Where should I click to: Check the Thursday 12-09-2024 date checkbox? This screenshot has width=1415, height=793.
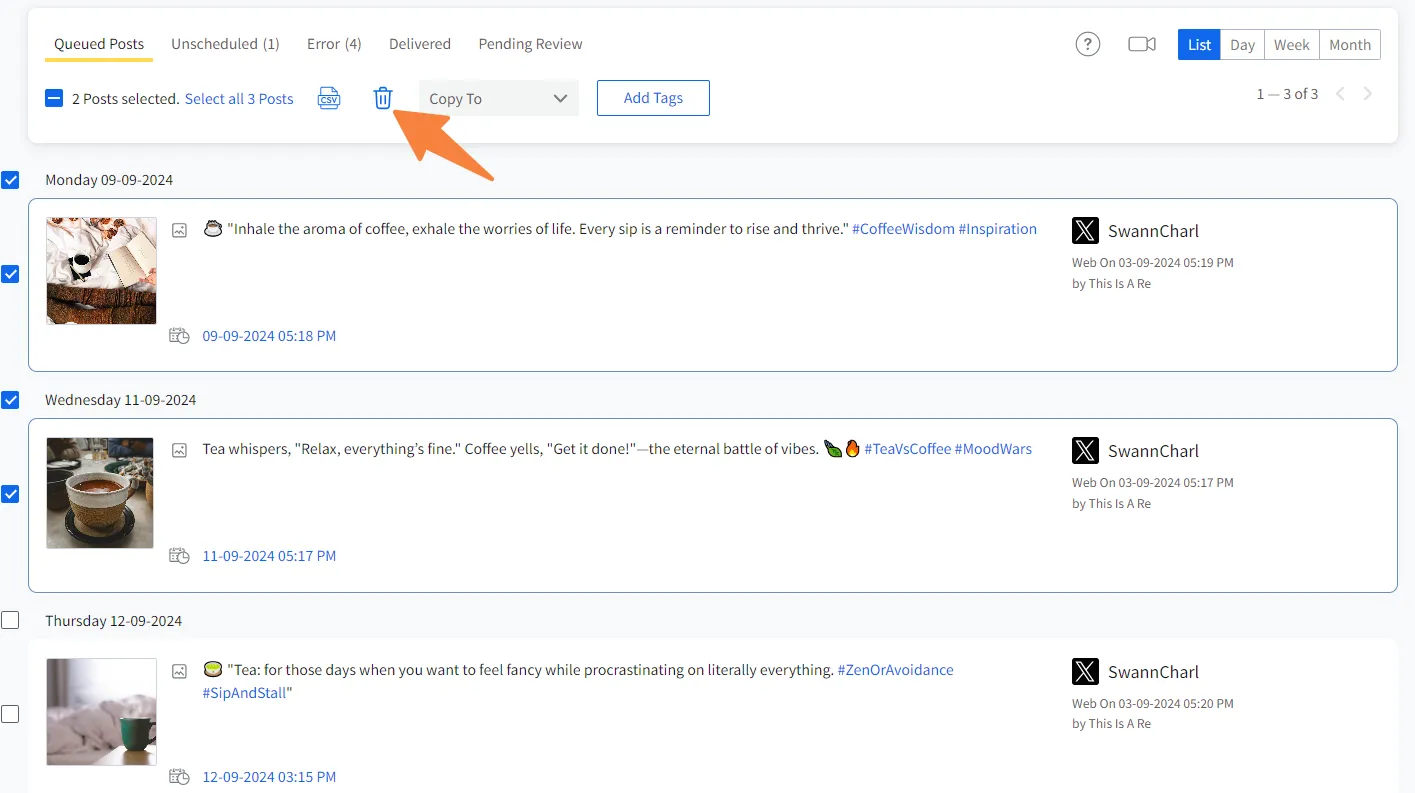tap(10, 620)
